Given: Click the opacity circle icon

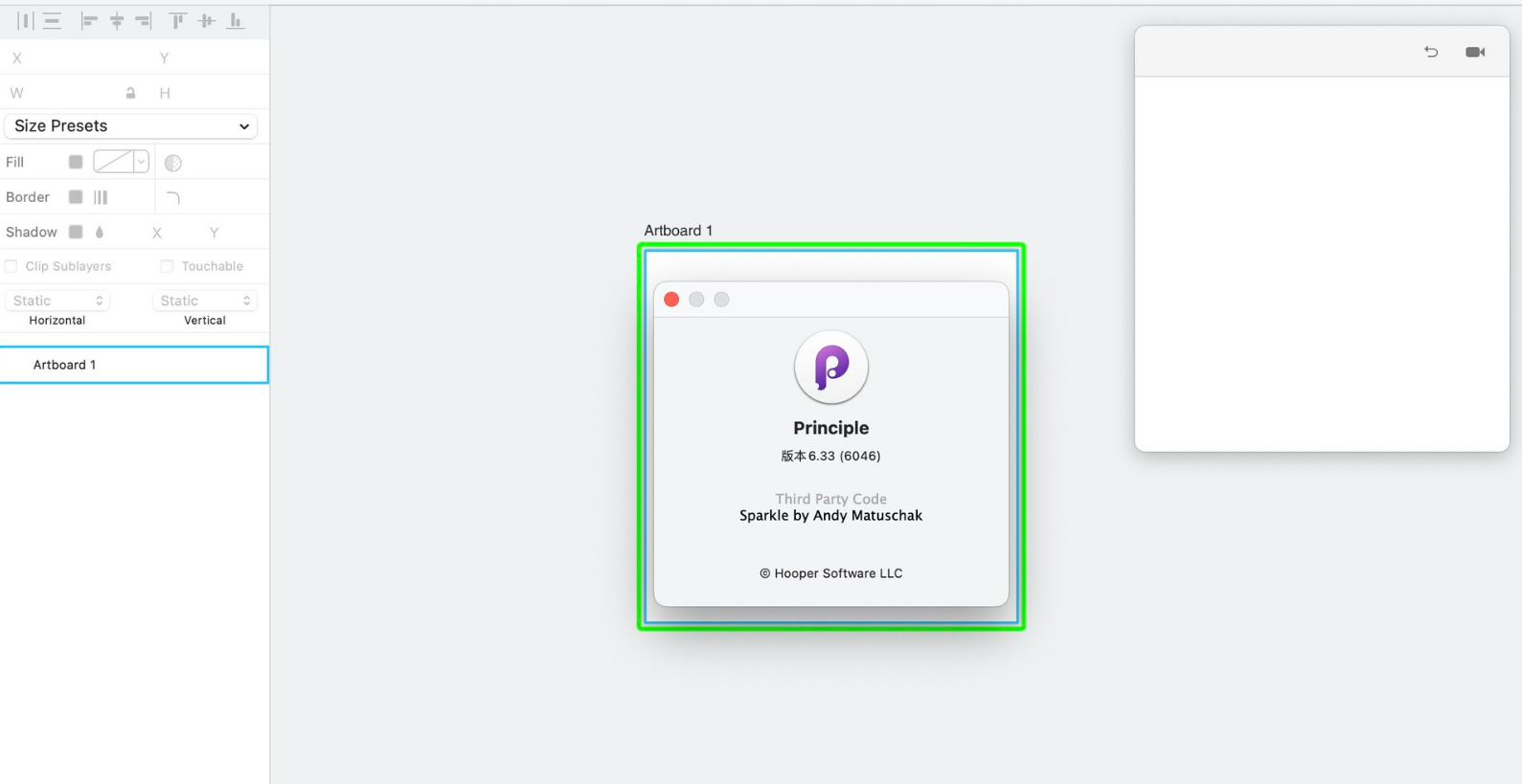Looking at the screenshot, I should [173, 163].
